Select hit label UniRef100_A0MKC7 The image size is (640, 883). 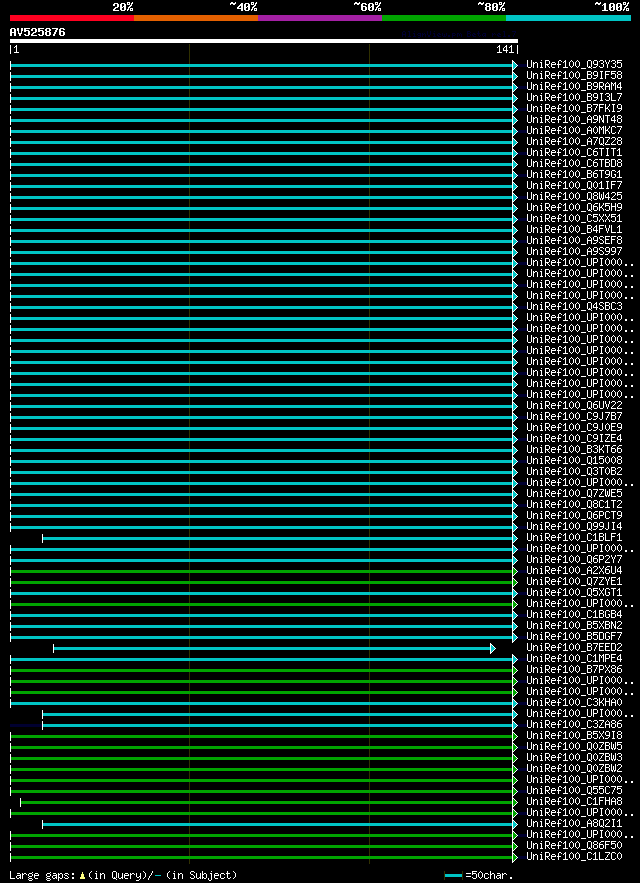574,131
